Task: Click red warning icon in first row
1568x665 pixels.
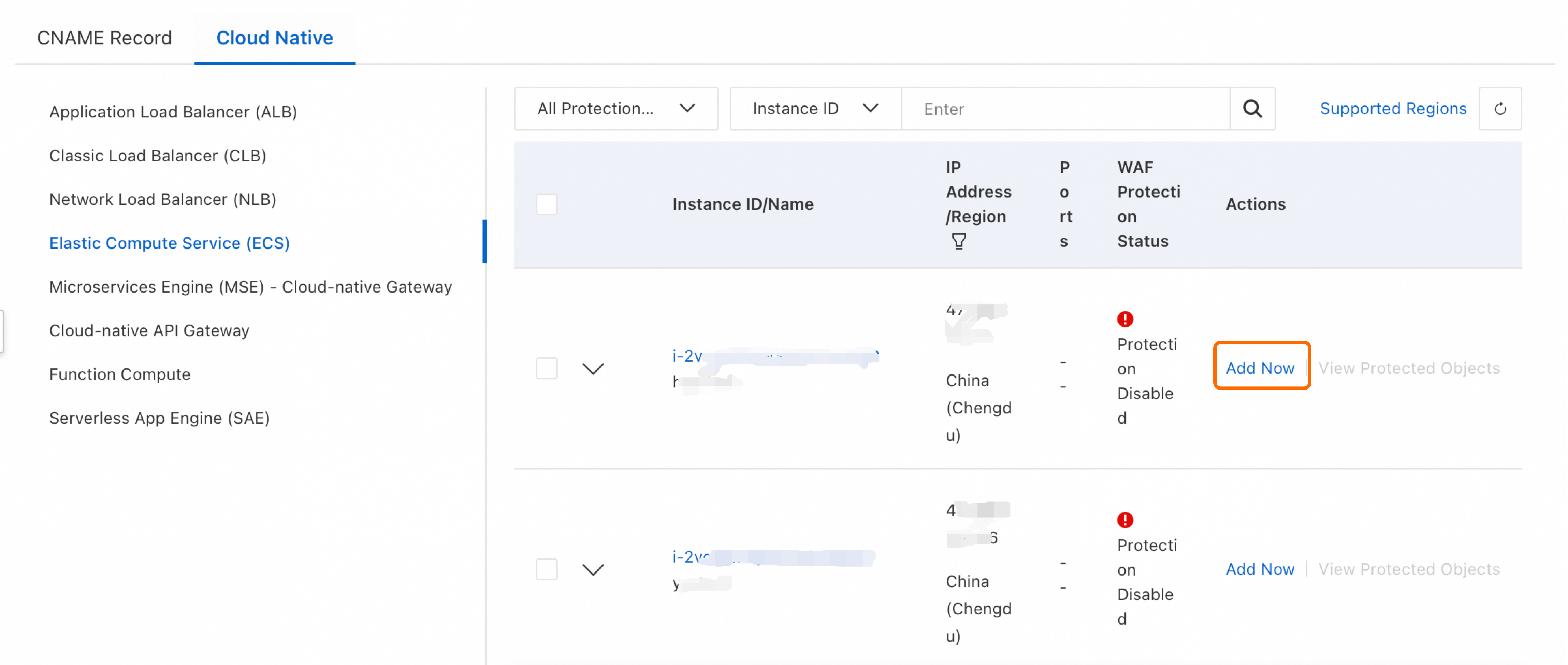Action: 1125,319
